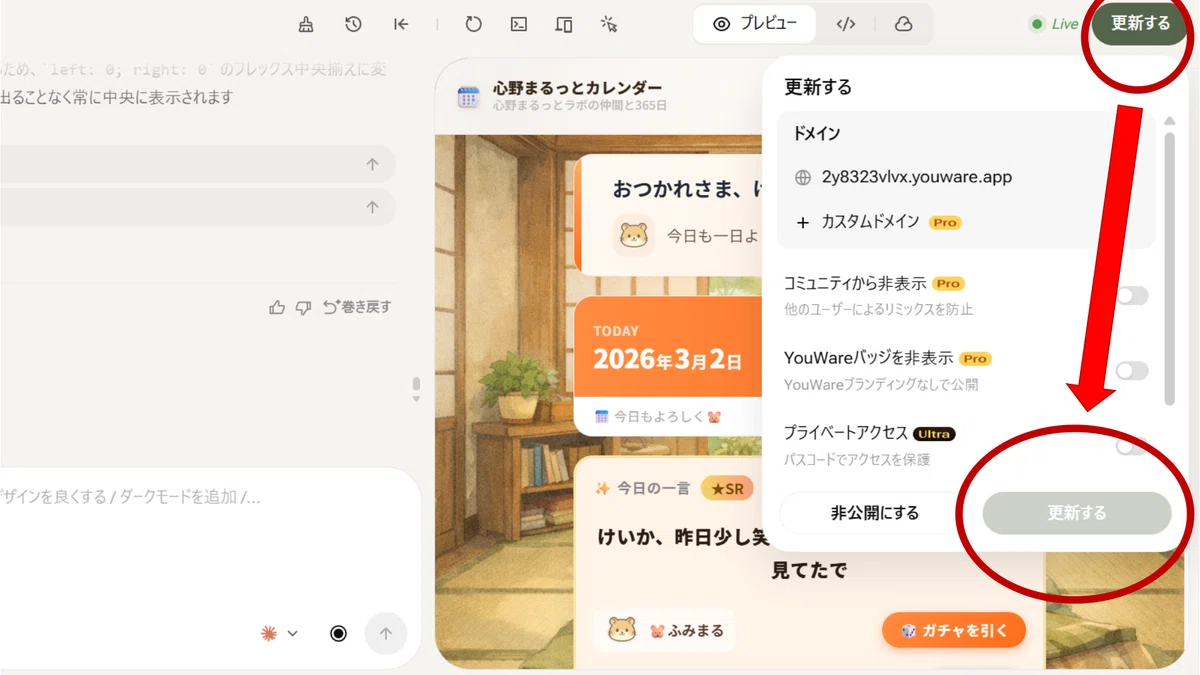Open version history clock icon
1200x675 pixels.
click(x=353, y=24)
